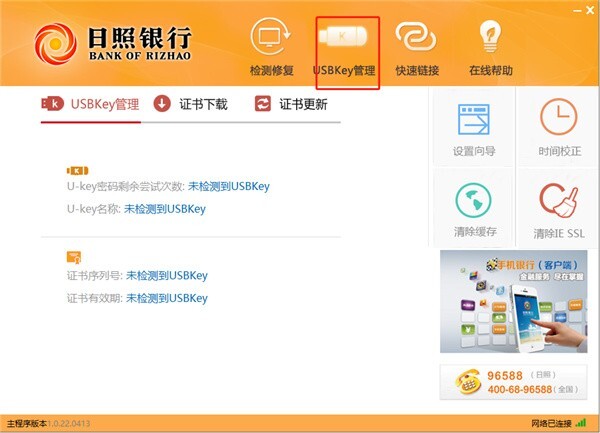Screen dimensions: 600x433
Task: Click the small orange U-key icon
Action: coord(77,171)
